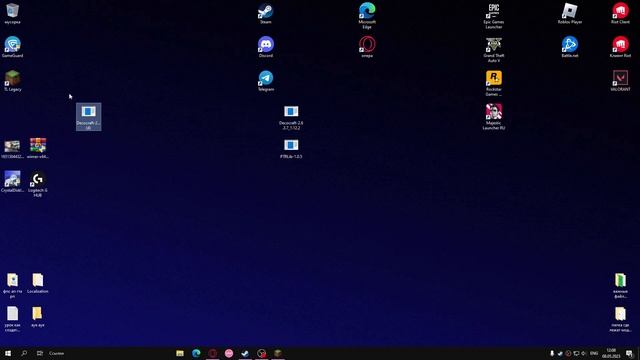The width and height of the screenshot is (640, 360).
Task: Open the notification center icon
Action: point(629,353)
